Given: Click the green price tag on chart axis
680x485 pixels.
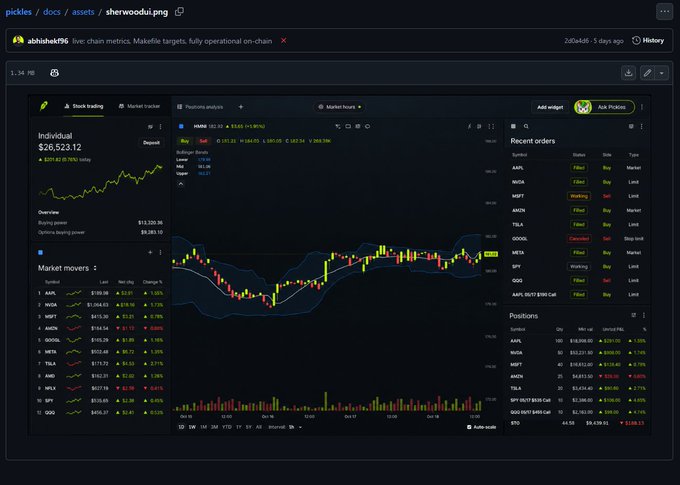Looking at the screenshot, I should pyautogui.click(x=491, y=254).
